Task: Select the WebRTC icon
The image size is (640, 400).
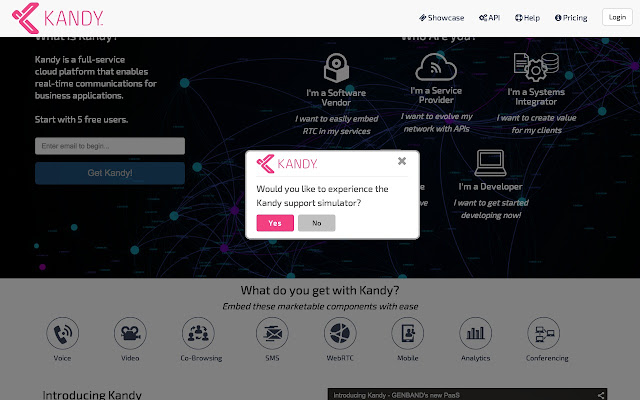Action: 340,333
